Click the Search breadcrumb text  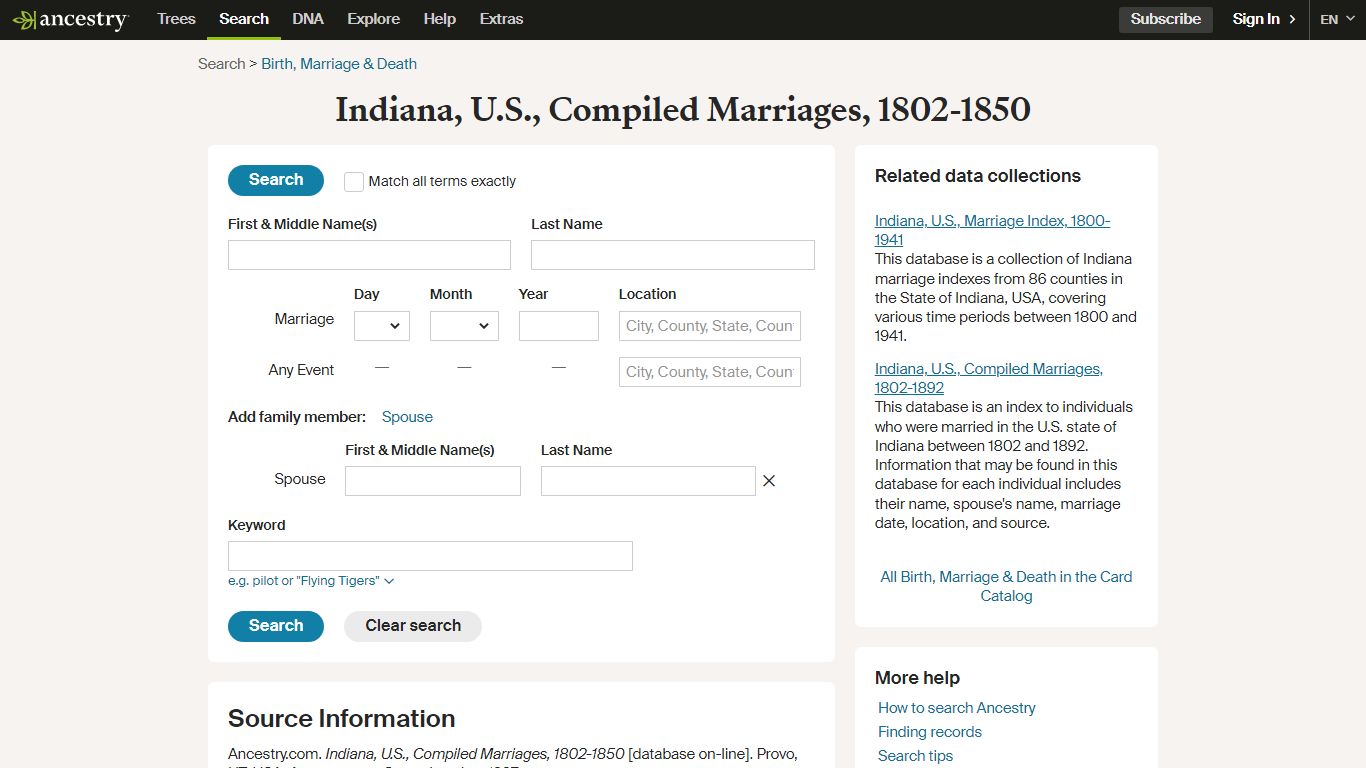coord(221,64)
